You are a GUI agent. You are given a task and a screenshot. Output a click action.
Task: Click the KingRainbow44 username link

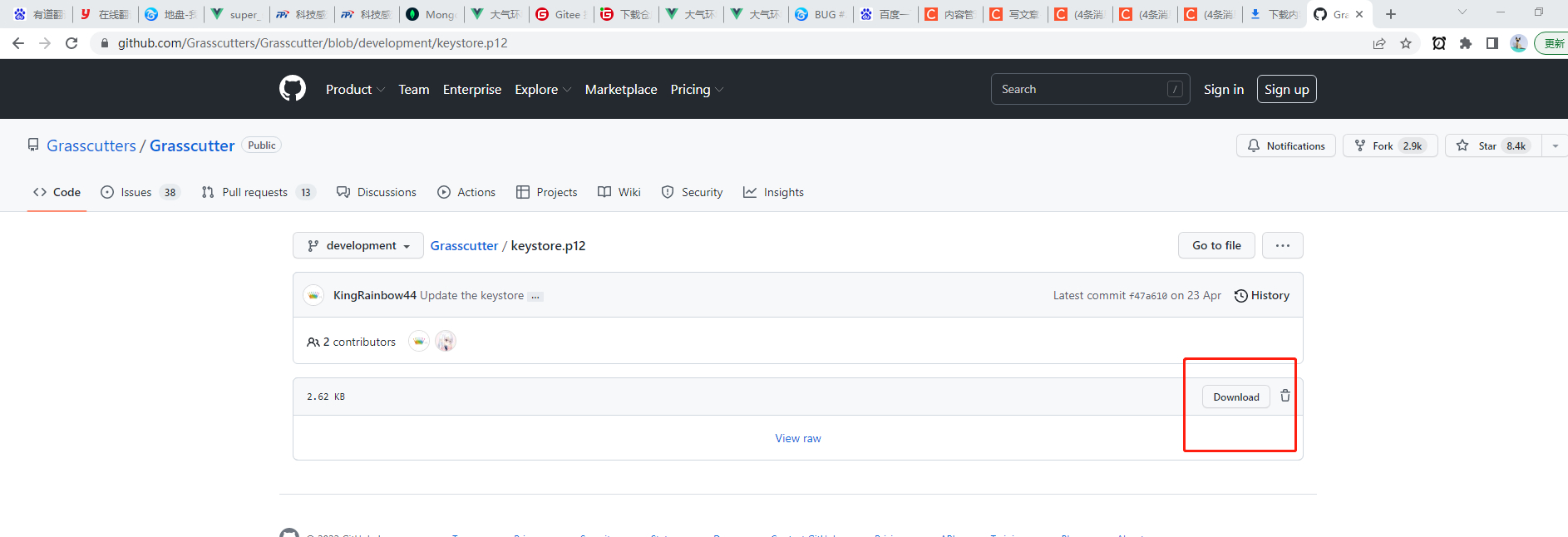[x=374, y=295]
